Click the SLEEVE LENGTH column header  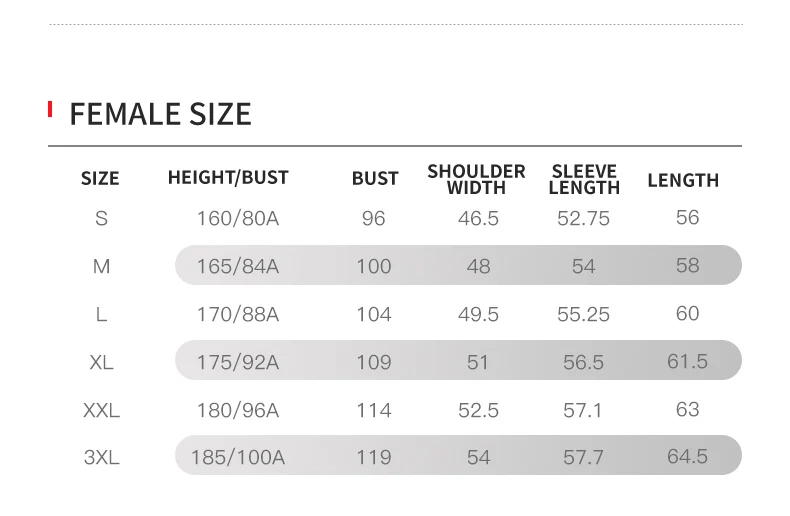[x=584, y=179]
